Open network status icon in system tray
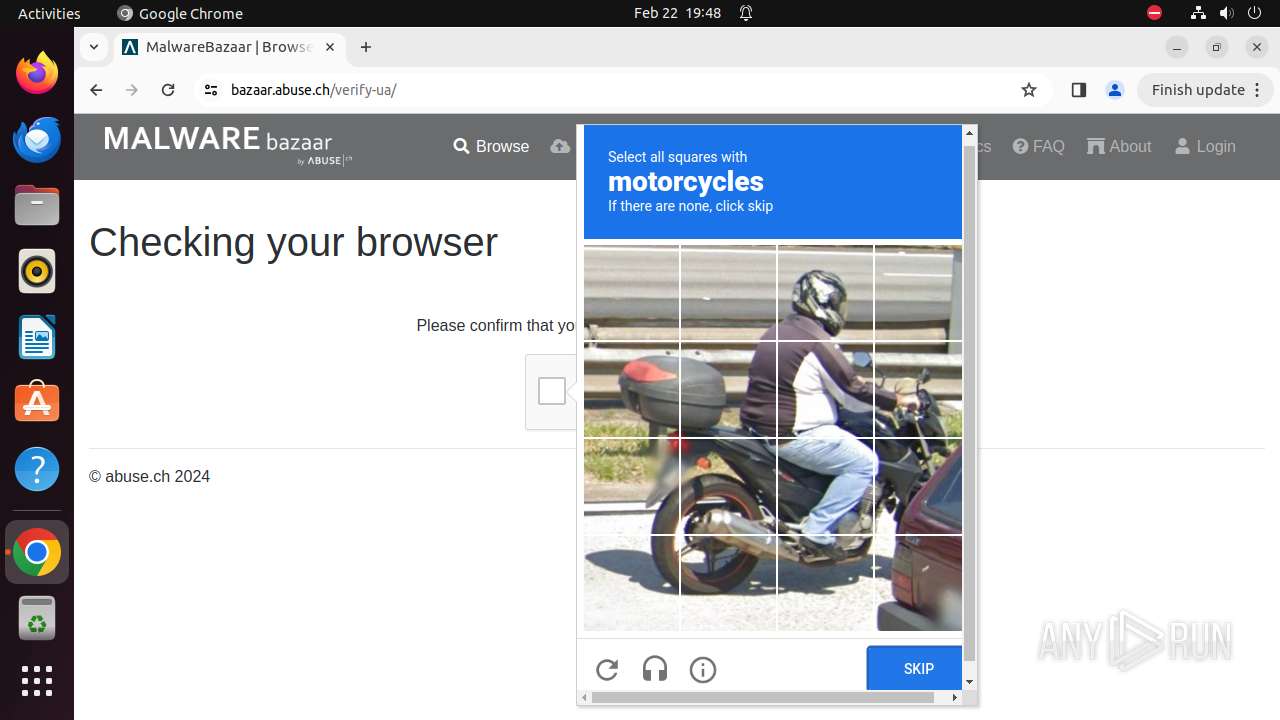Viewport: 1280px width, 720px height. pos(1198,13)
